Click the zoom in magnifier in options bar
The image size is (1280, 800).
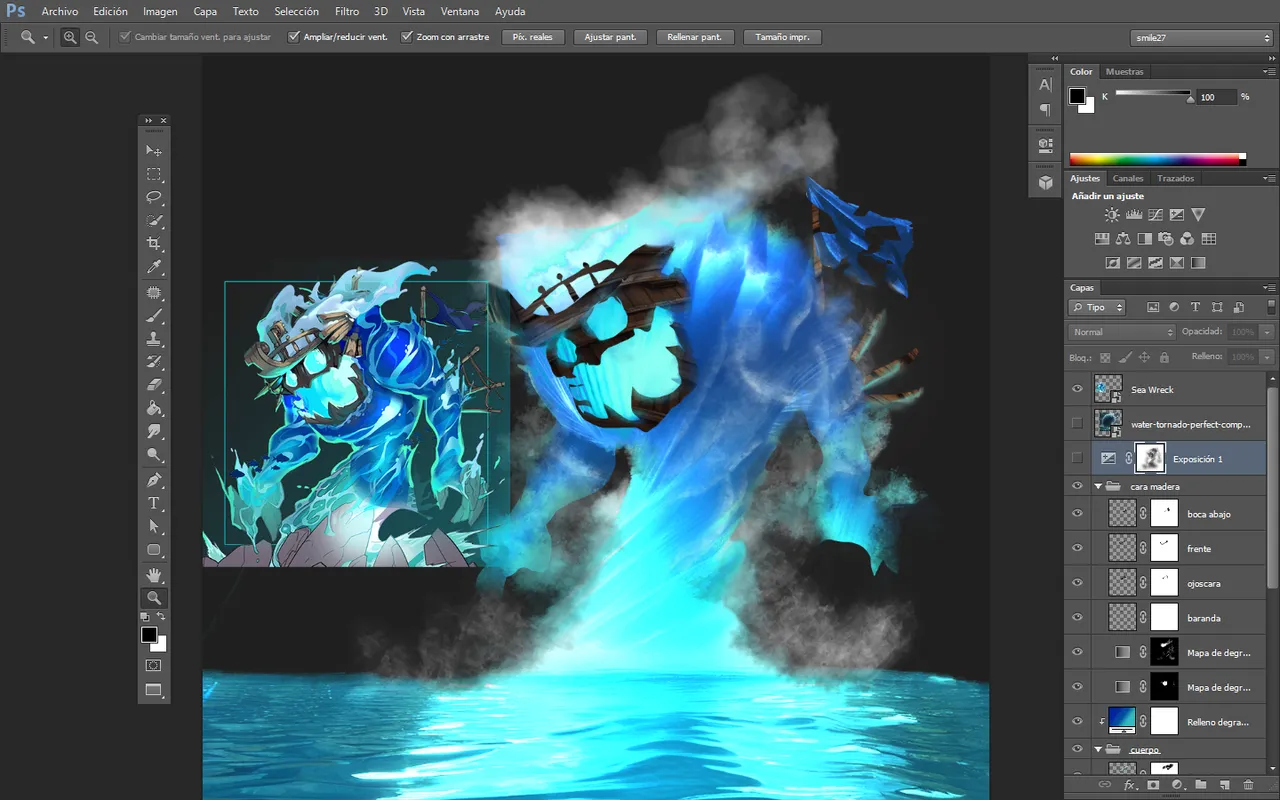[x=70, y=37]
